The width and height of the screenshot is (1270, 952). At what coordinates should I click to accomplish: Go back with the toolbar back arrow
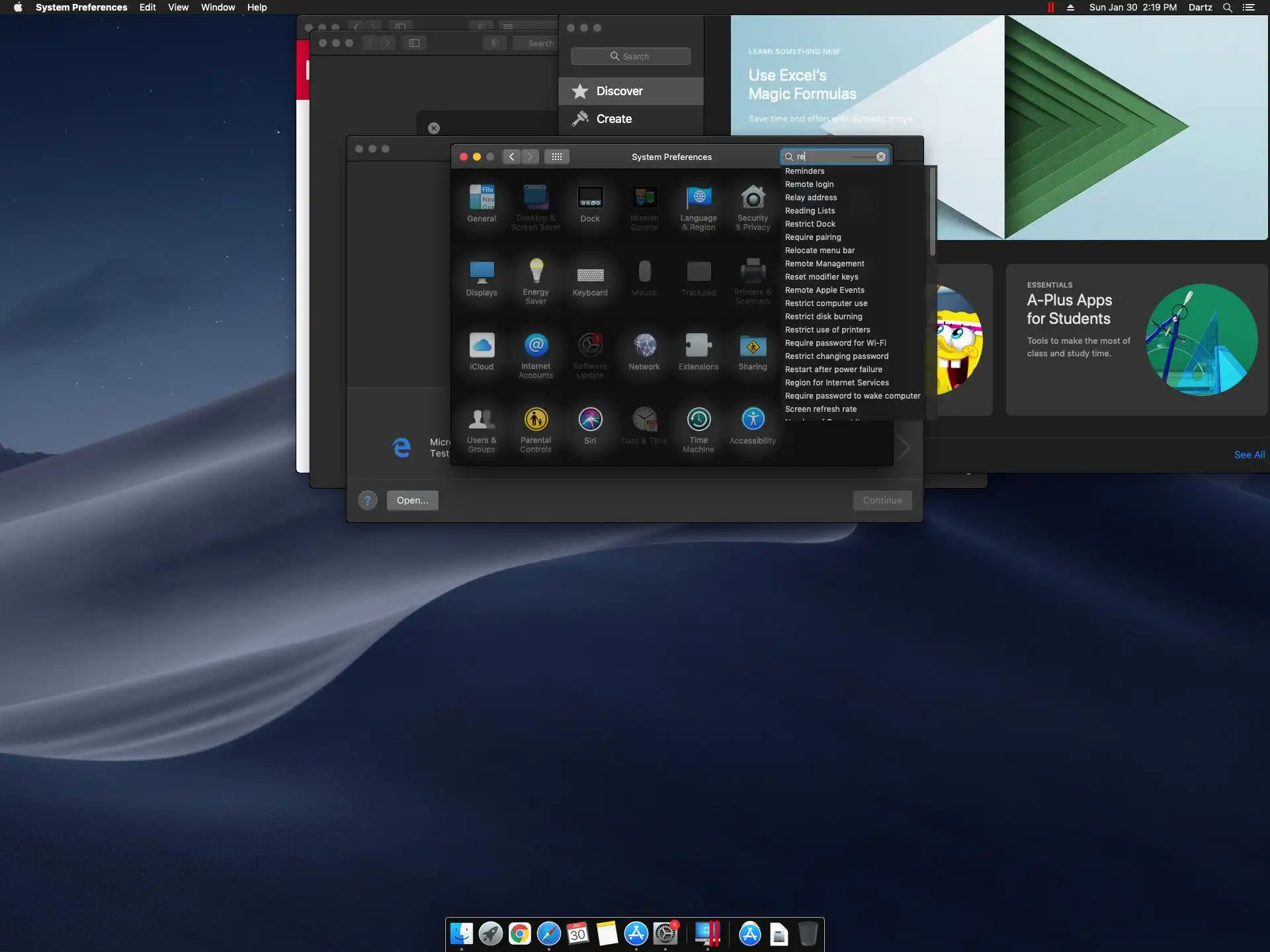tap(511, 157)
